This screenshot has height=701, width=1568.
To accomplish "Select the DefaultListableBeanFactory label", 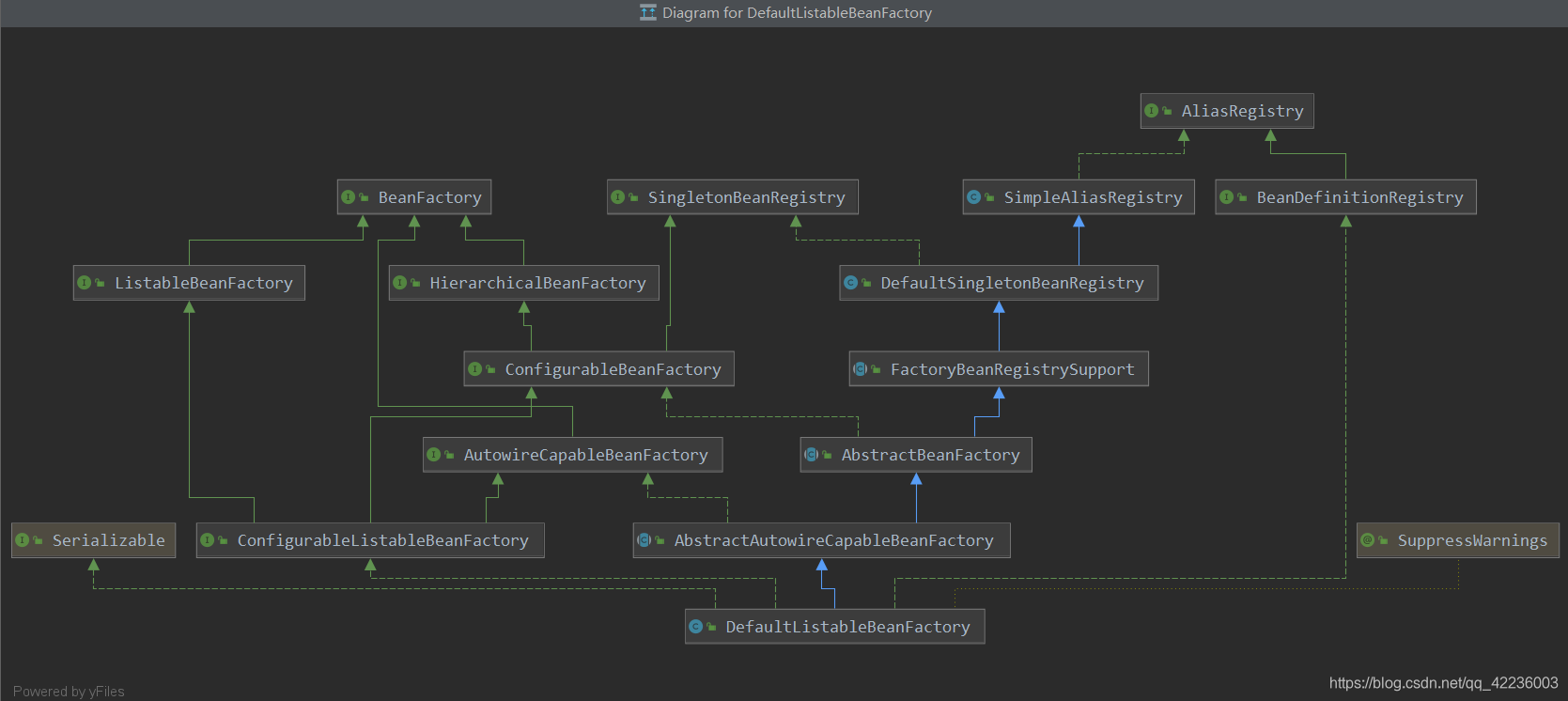I will click(847, 627).
